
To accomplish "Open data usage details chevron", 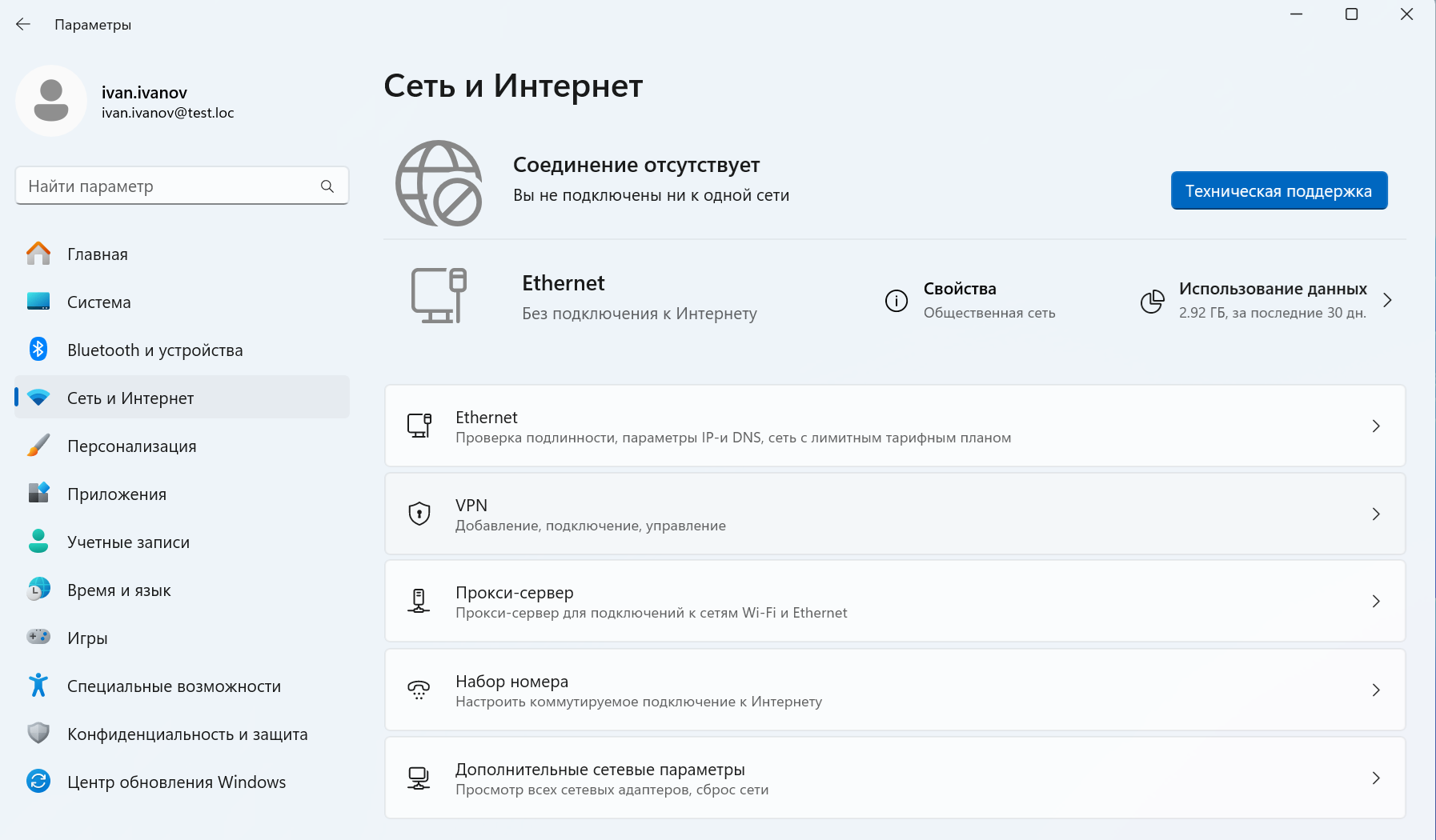I will click(x=1387, y=300).
